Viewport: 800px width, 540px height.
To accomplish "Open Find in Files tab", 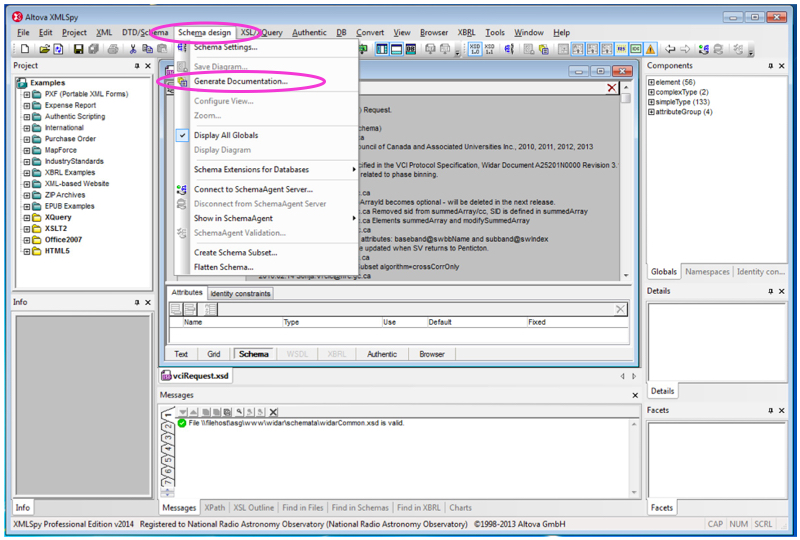I will point(303,508).
